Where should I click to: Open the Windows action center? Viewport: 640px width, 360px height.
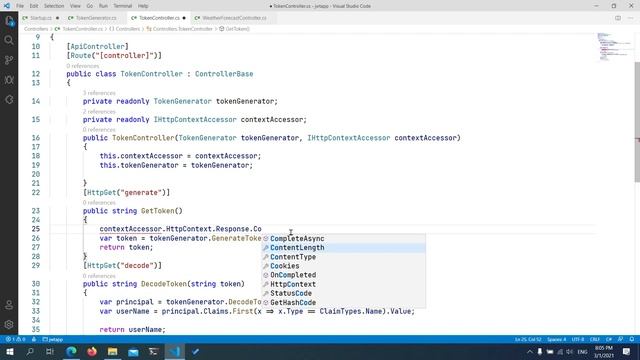pos(627,351)
